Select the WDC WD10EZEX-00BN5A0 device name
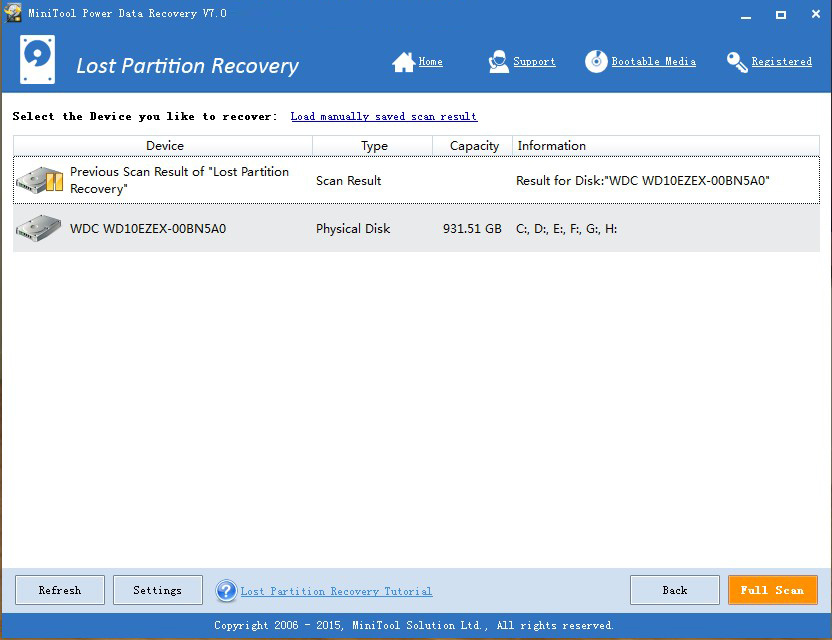Image resolution: width=832 pixels, height=640 pixels. click(x=148, y=229)
